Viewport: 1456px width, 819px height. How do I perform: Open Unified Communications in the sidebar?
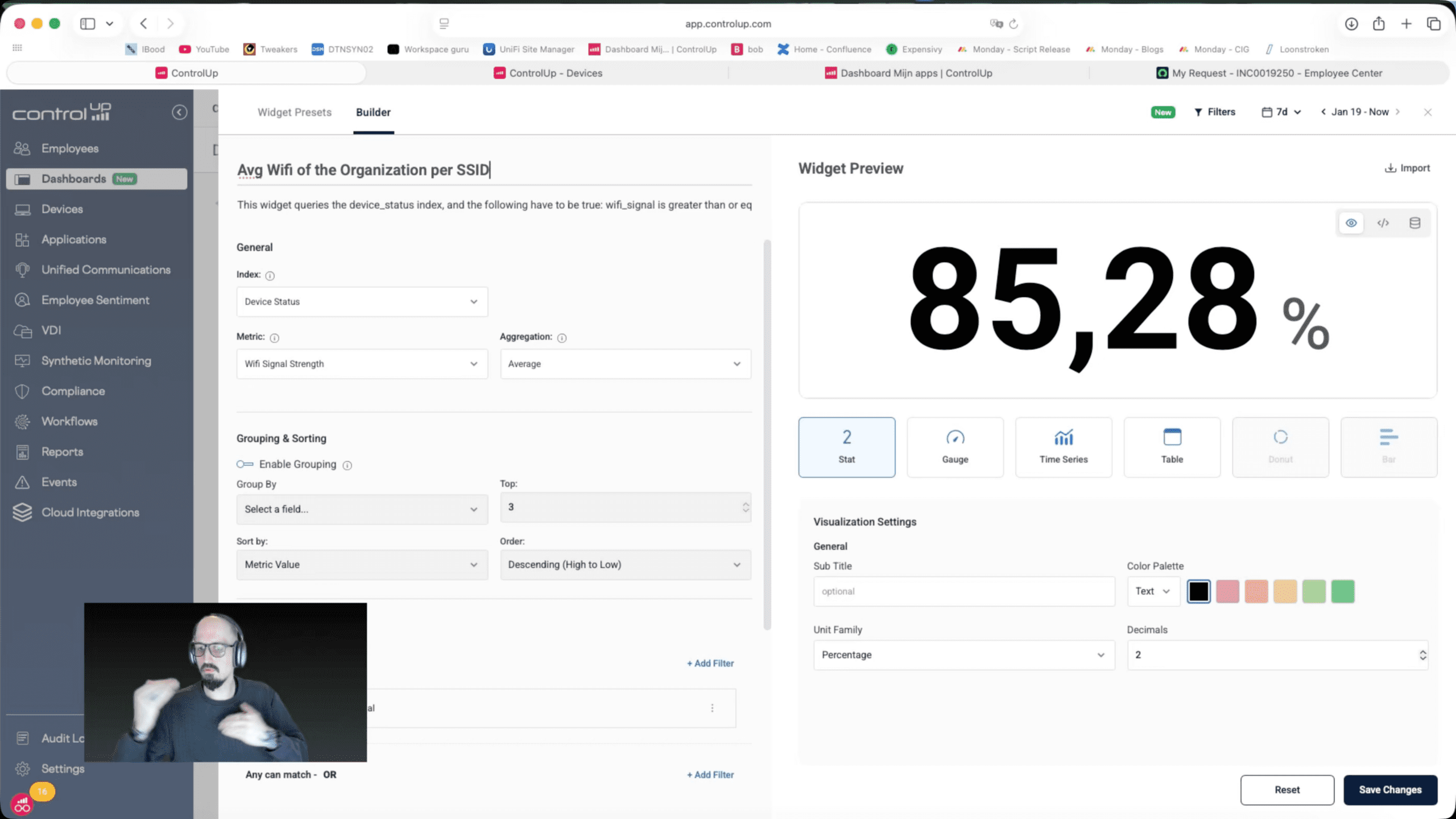pos(106,270)
